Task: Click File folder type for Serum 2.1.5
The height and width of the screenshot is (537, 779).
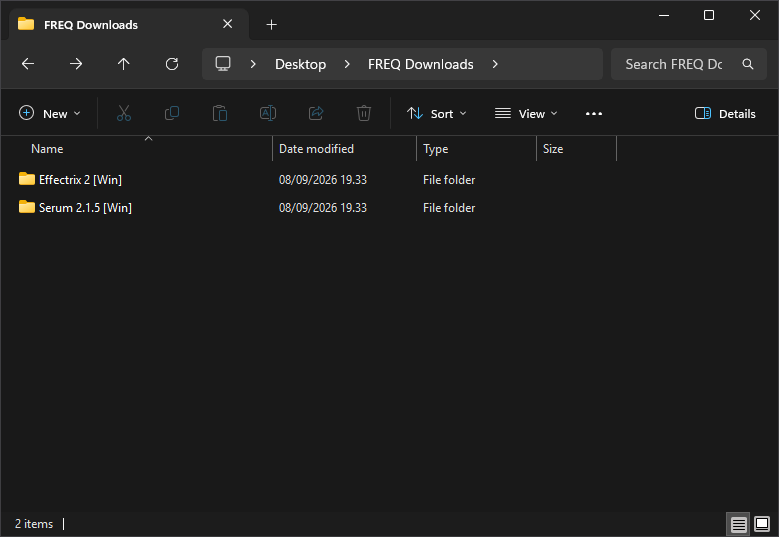Action: click(449, 207)
